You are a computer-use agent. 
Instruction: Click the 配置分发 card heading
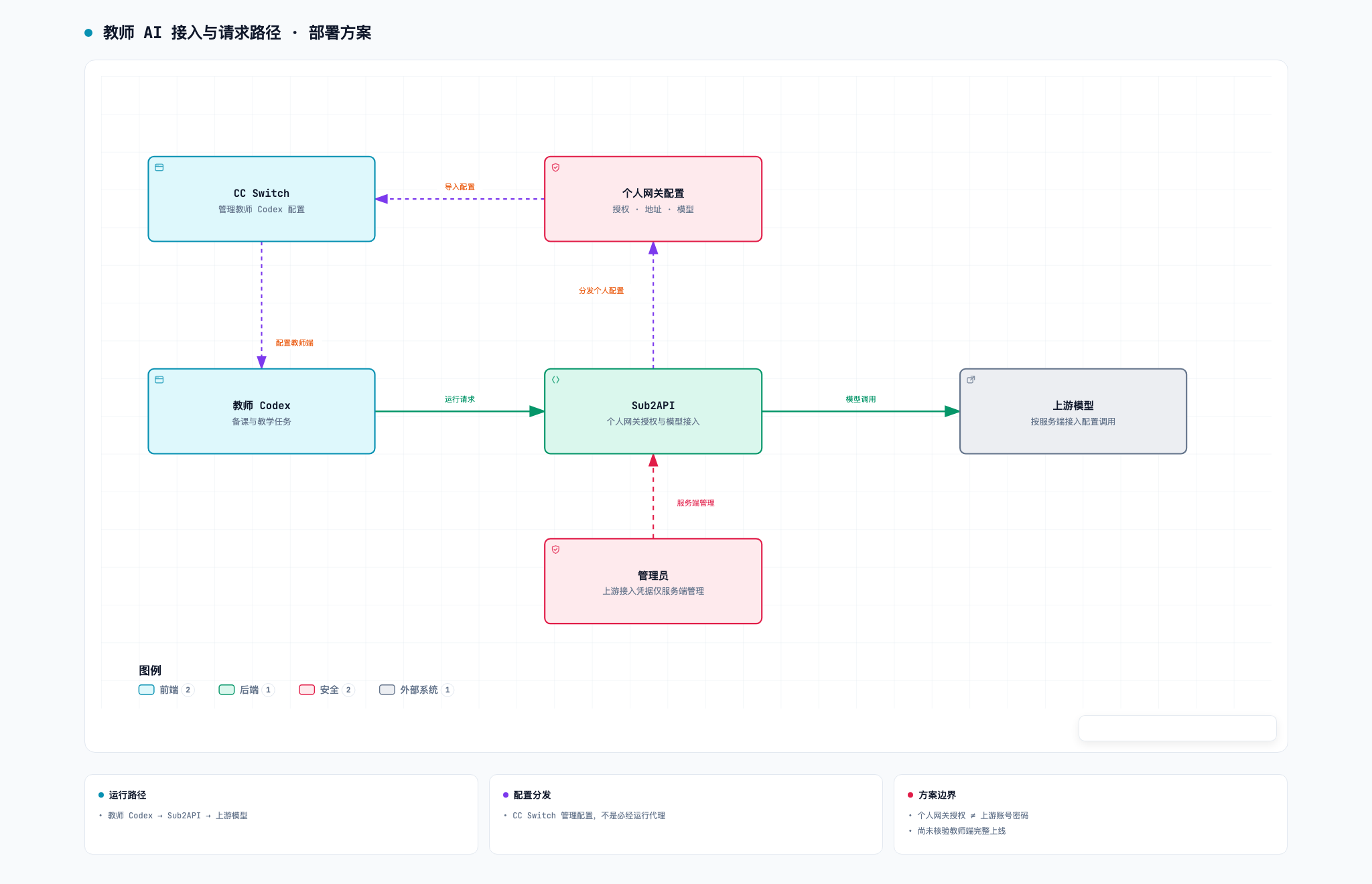[532, 795]
